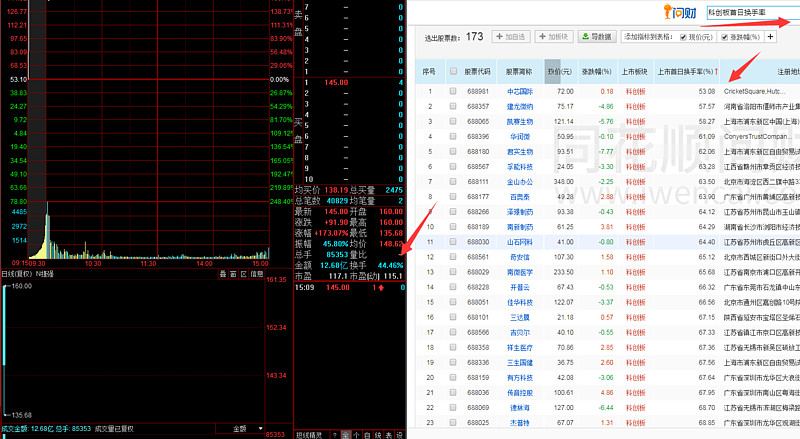Tick the select-all checkbox in the table header

(x=453, y=71)
